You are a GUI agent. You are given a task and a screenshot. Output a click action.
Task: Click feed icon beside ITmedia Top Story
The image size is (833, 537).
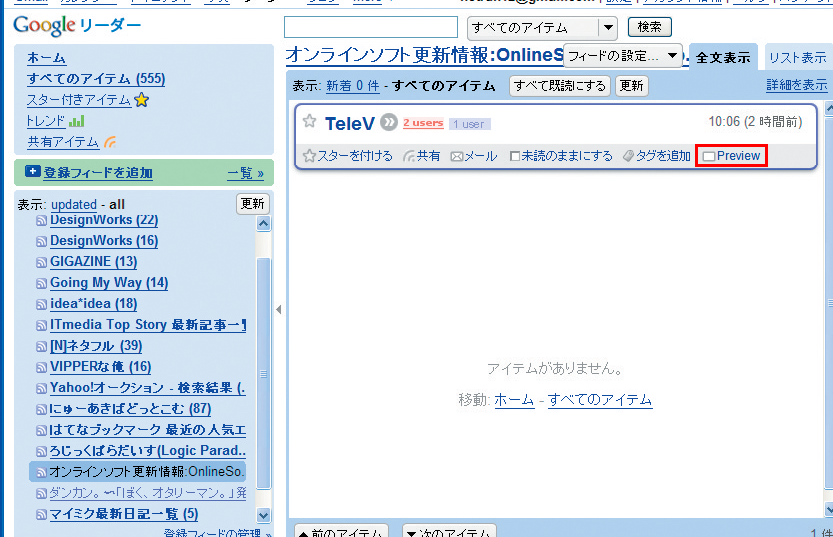(41, 326)
